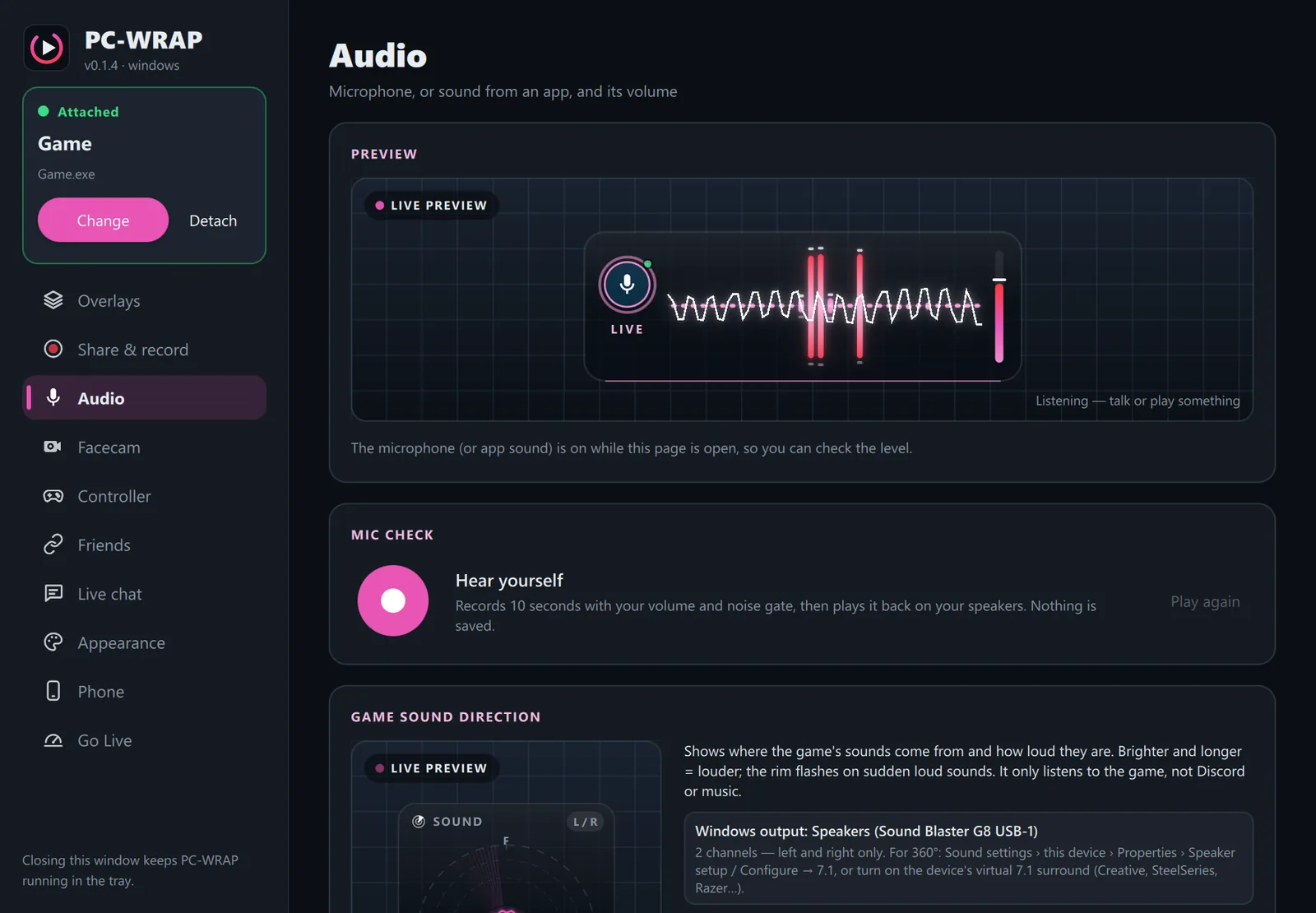Click the Controller gamepad icon
This screenshot has width=1316, height=913.
53,496
